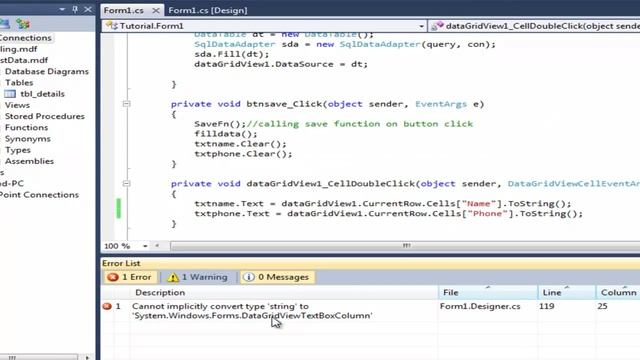Sort errors by Line column
This screenshot has height=360, width=640.
(x=567, y=293)
